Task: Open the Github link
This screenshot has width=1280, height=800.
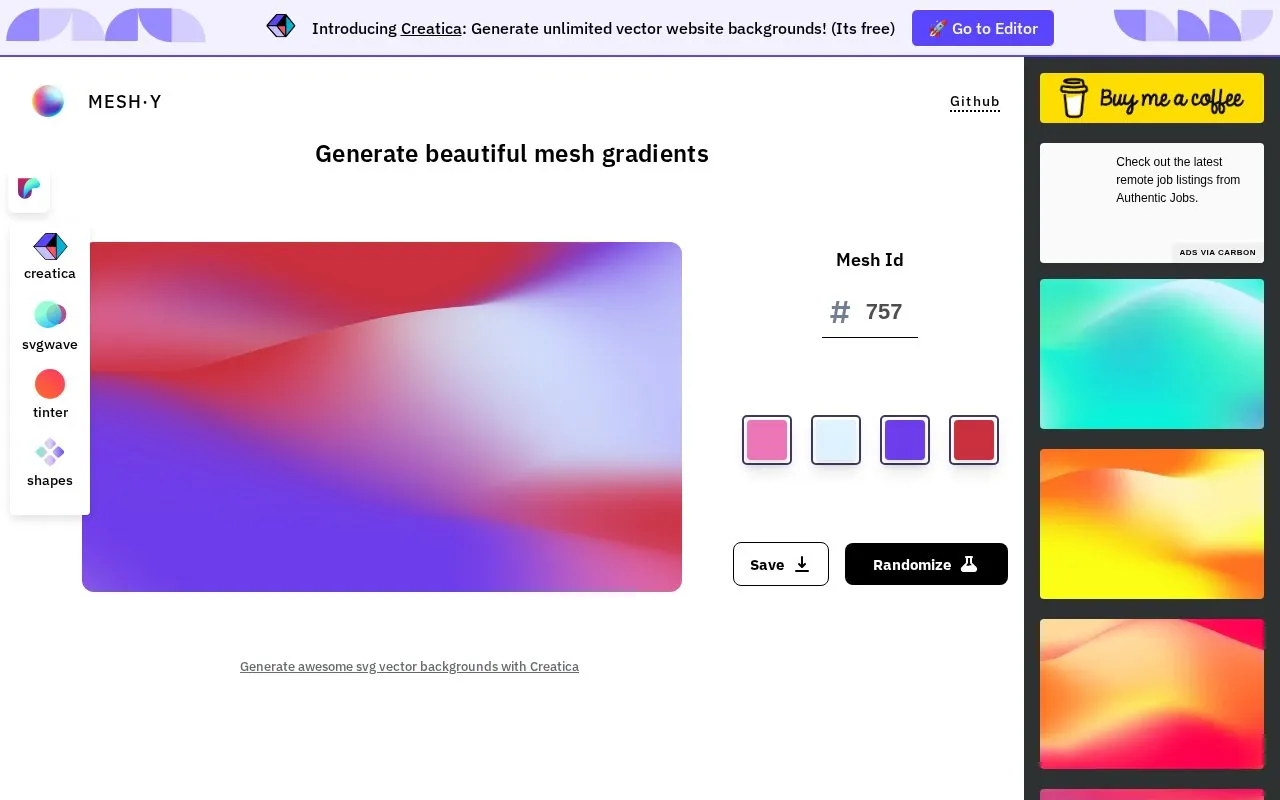Action: tap(975, 101)
